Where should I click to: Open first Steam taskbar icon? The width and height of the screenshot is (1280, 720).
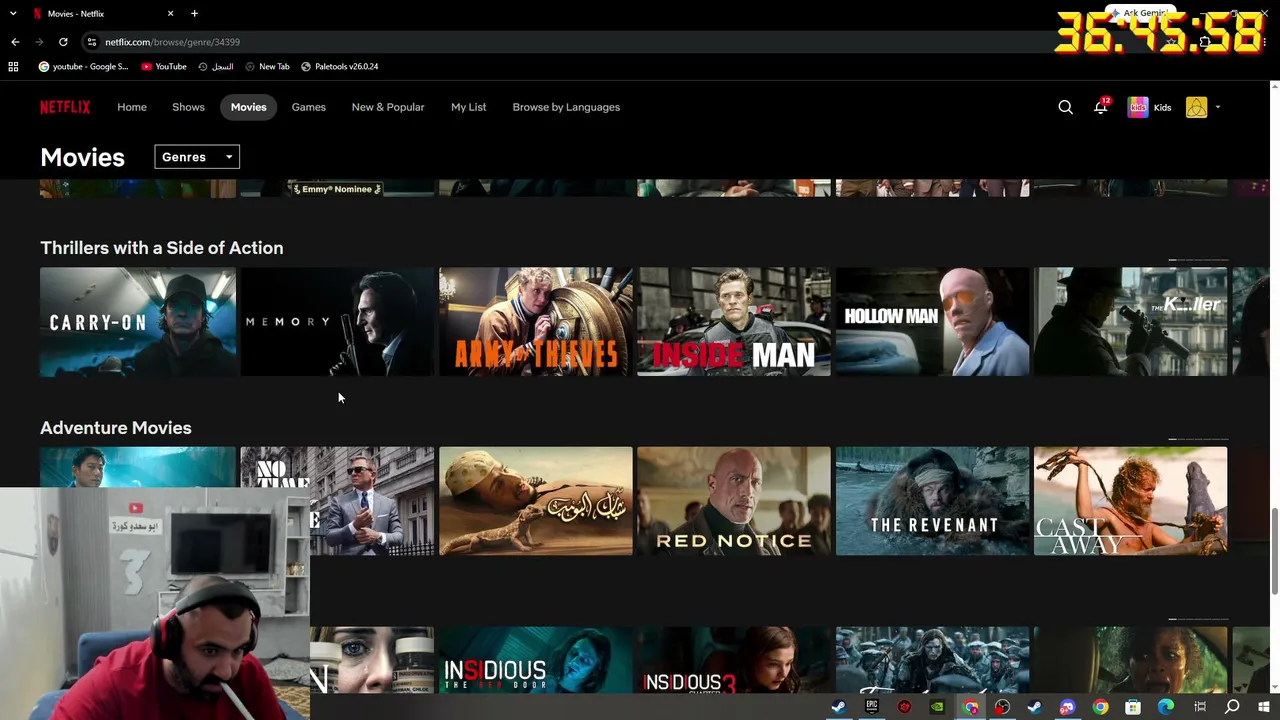tap(838, 707)
